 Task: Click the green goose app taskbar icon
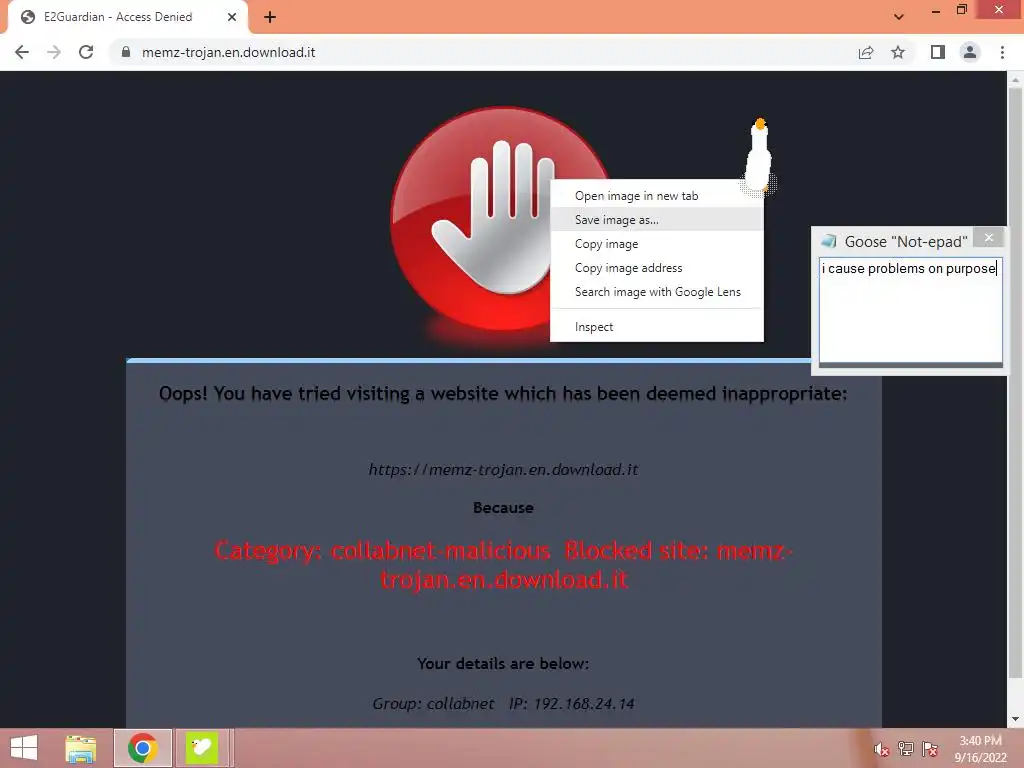(202, 748)
